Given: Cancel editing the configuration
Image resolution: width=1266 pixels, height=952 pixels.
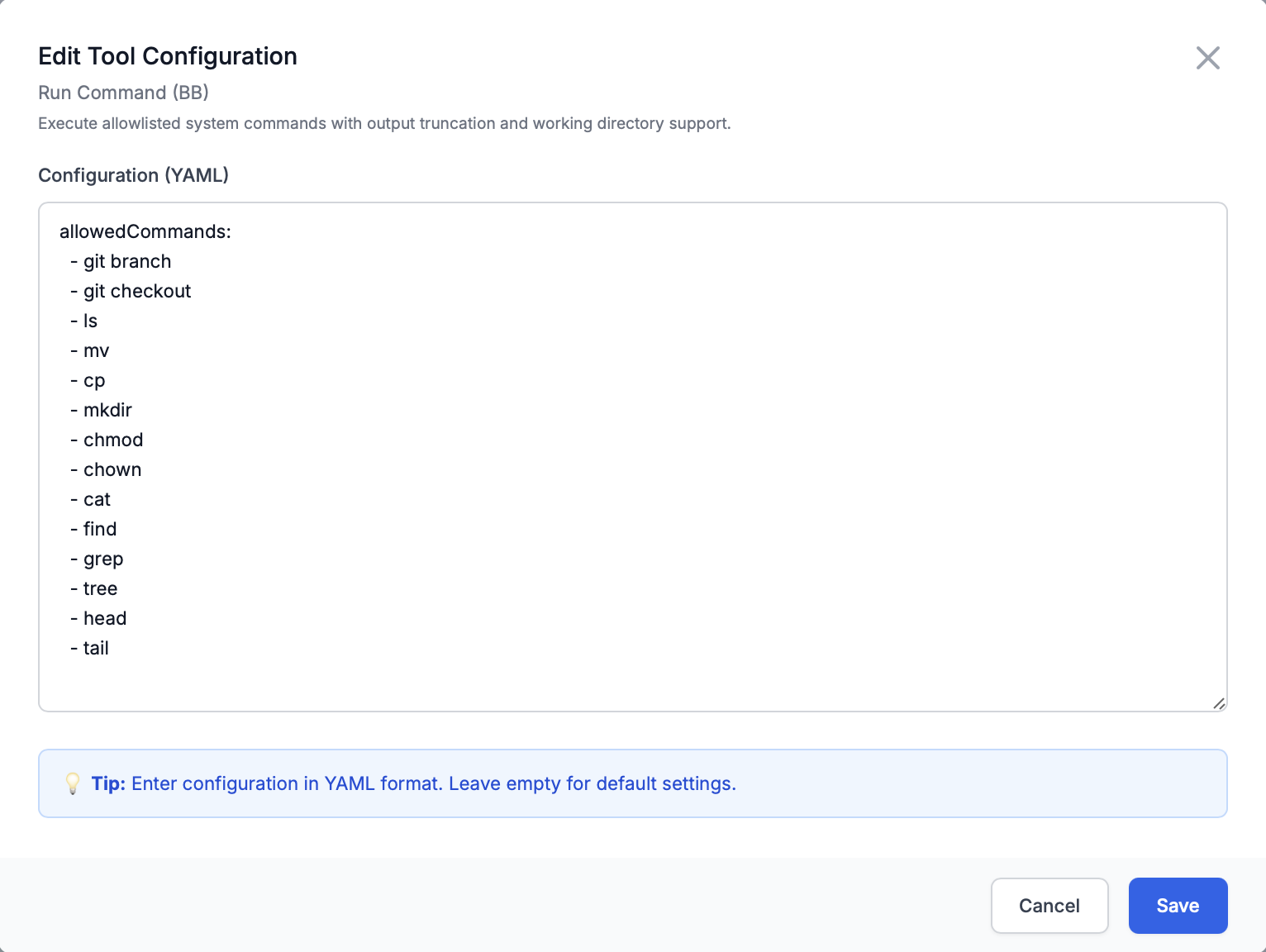Looking at the screenshot, I should click(1049, 906).
